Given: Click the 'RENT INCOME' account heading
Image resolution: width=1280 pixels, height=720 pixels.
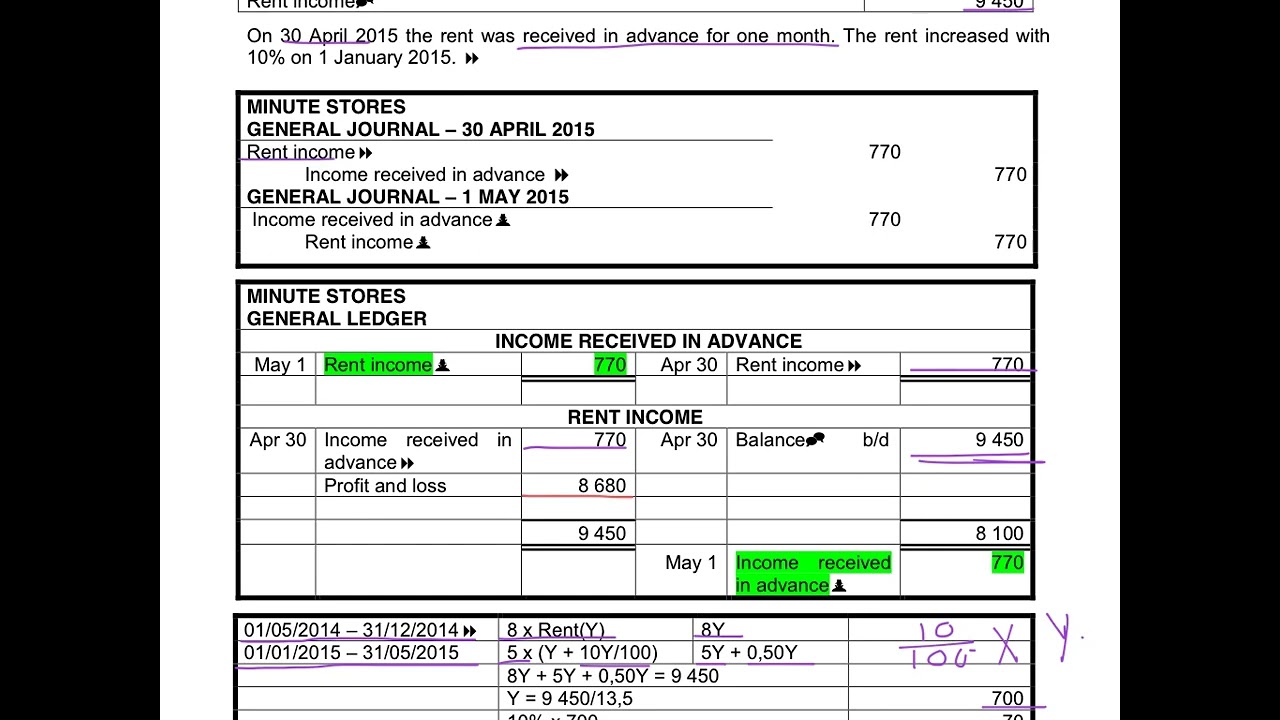Looking at the screenshot, I should [635, 417].
